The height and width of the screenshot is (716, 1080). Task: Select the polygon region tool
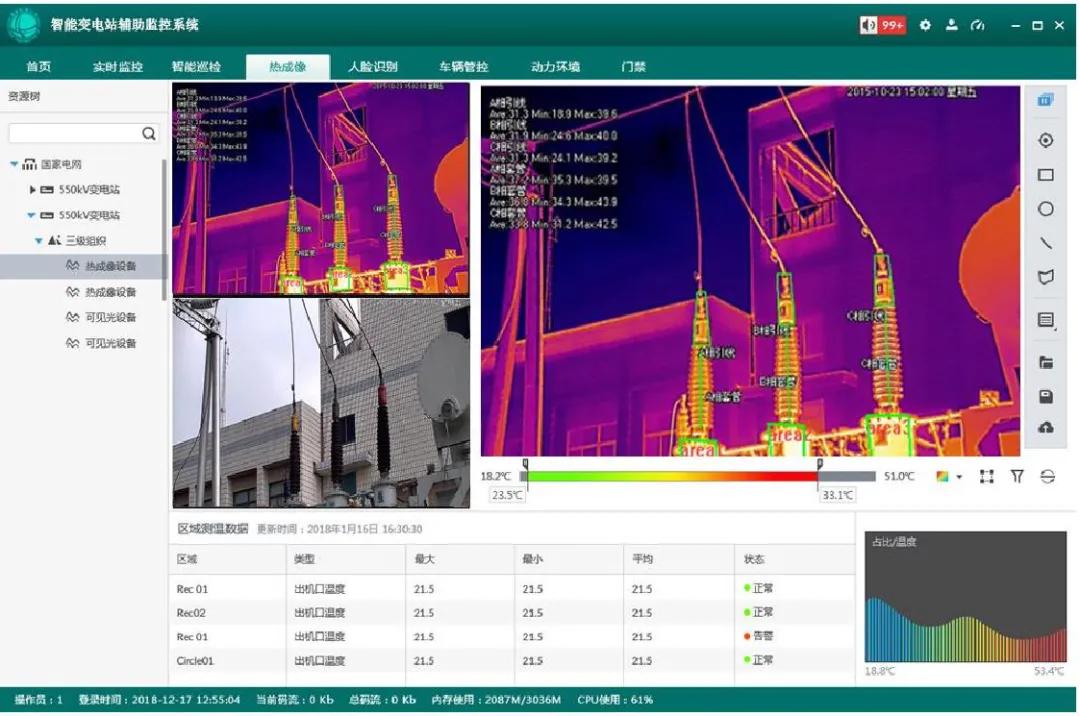click(x=1046, y=277)
